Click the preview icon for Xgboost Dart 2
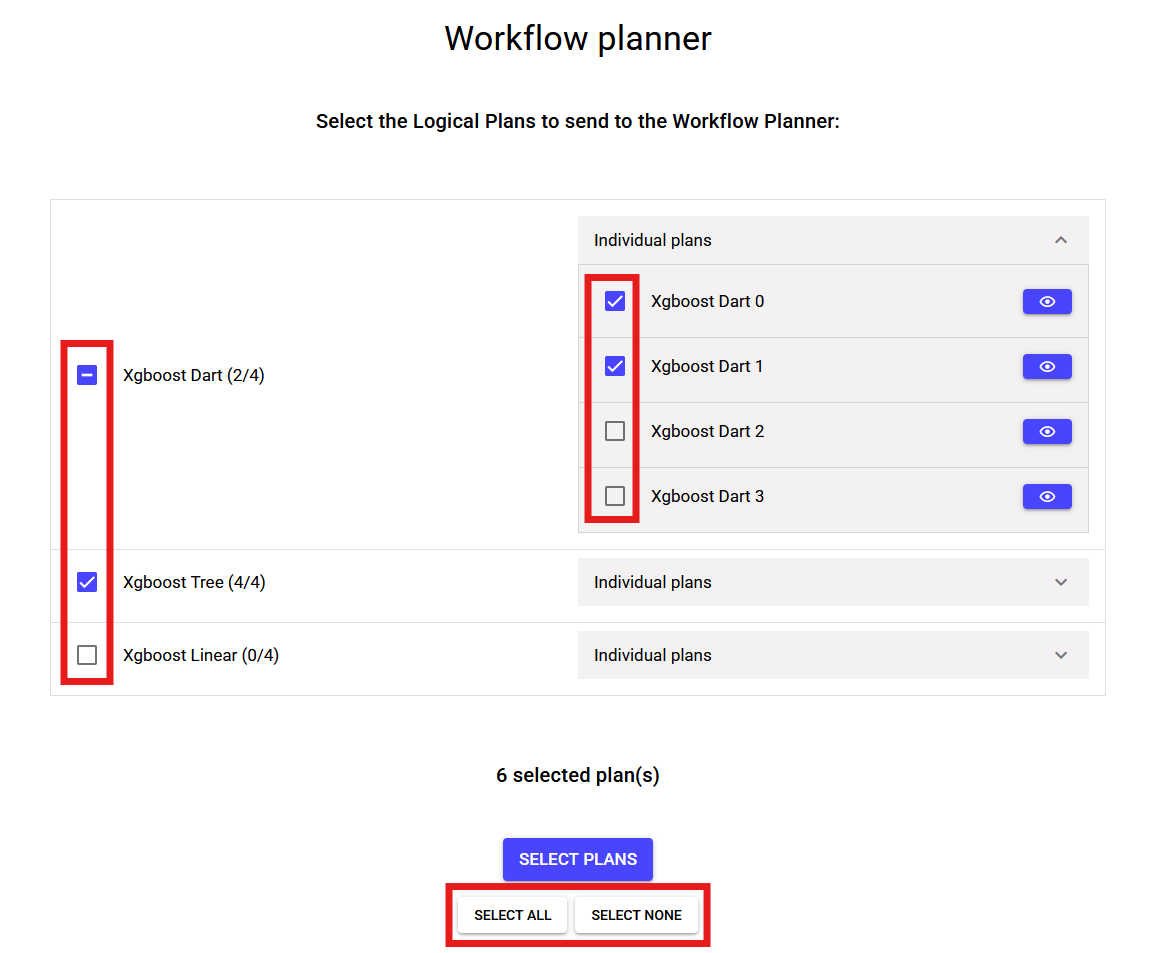Screen dimensions: 1153x953 tap(1047, 431)
